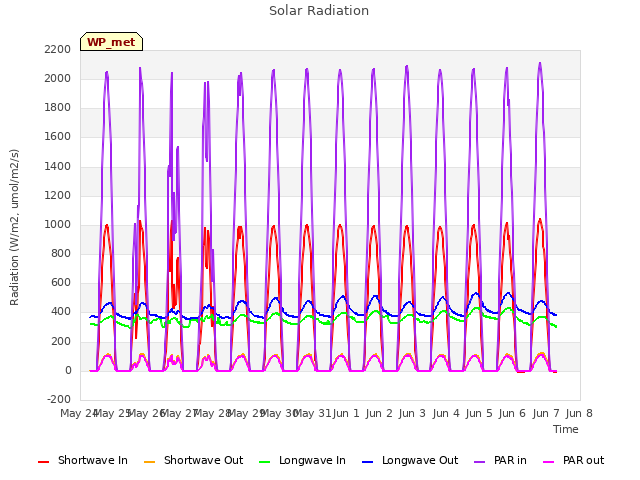640x480 pixels.
Task: Click the Jun 8 x-axis date label
Action: pos(579,413)
